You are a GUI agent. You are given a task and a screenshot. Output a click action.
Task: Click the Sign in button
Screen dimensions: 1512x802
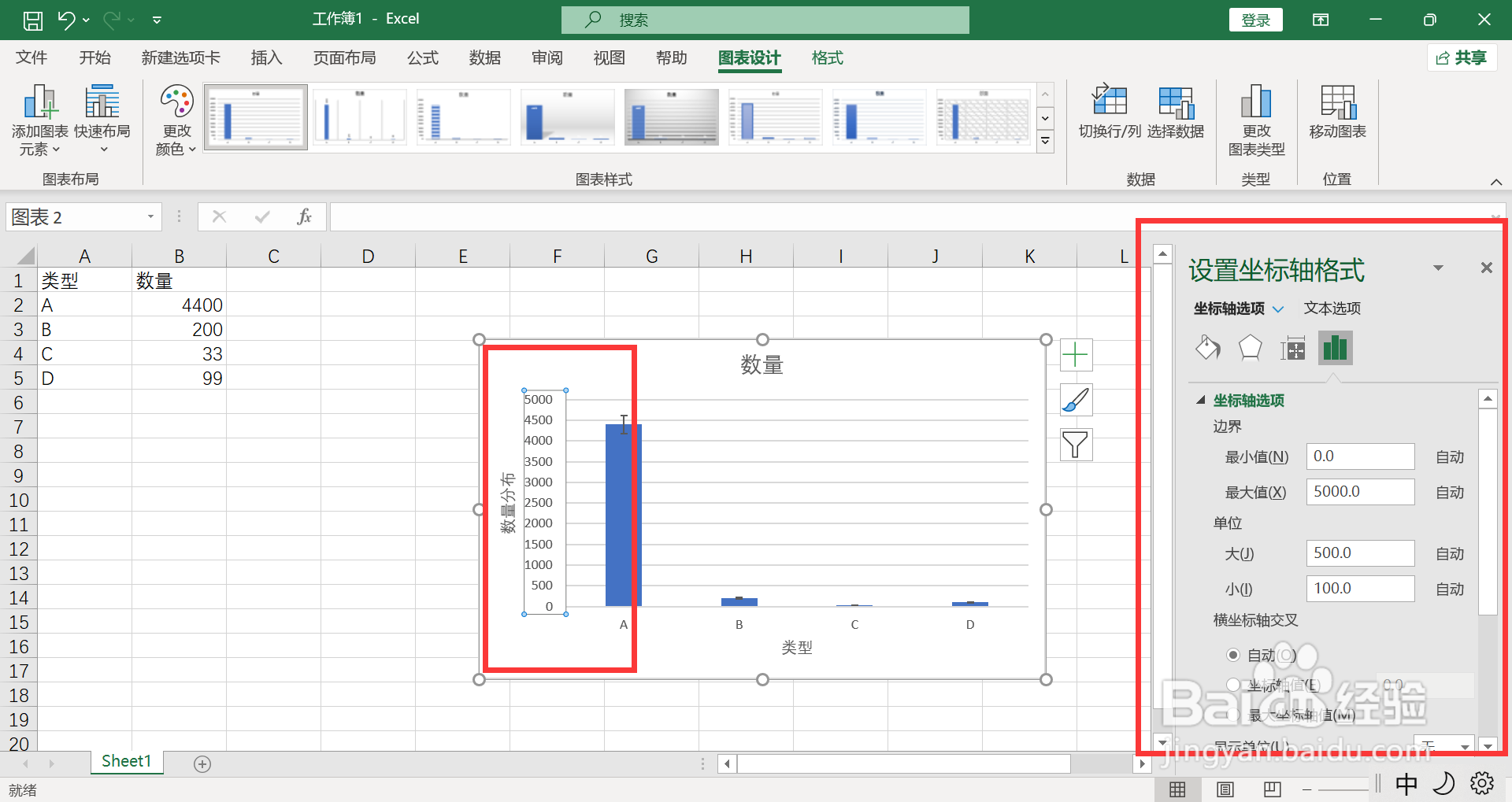pyautogui.click(x=1255, y=20)
